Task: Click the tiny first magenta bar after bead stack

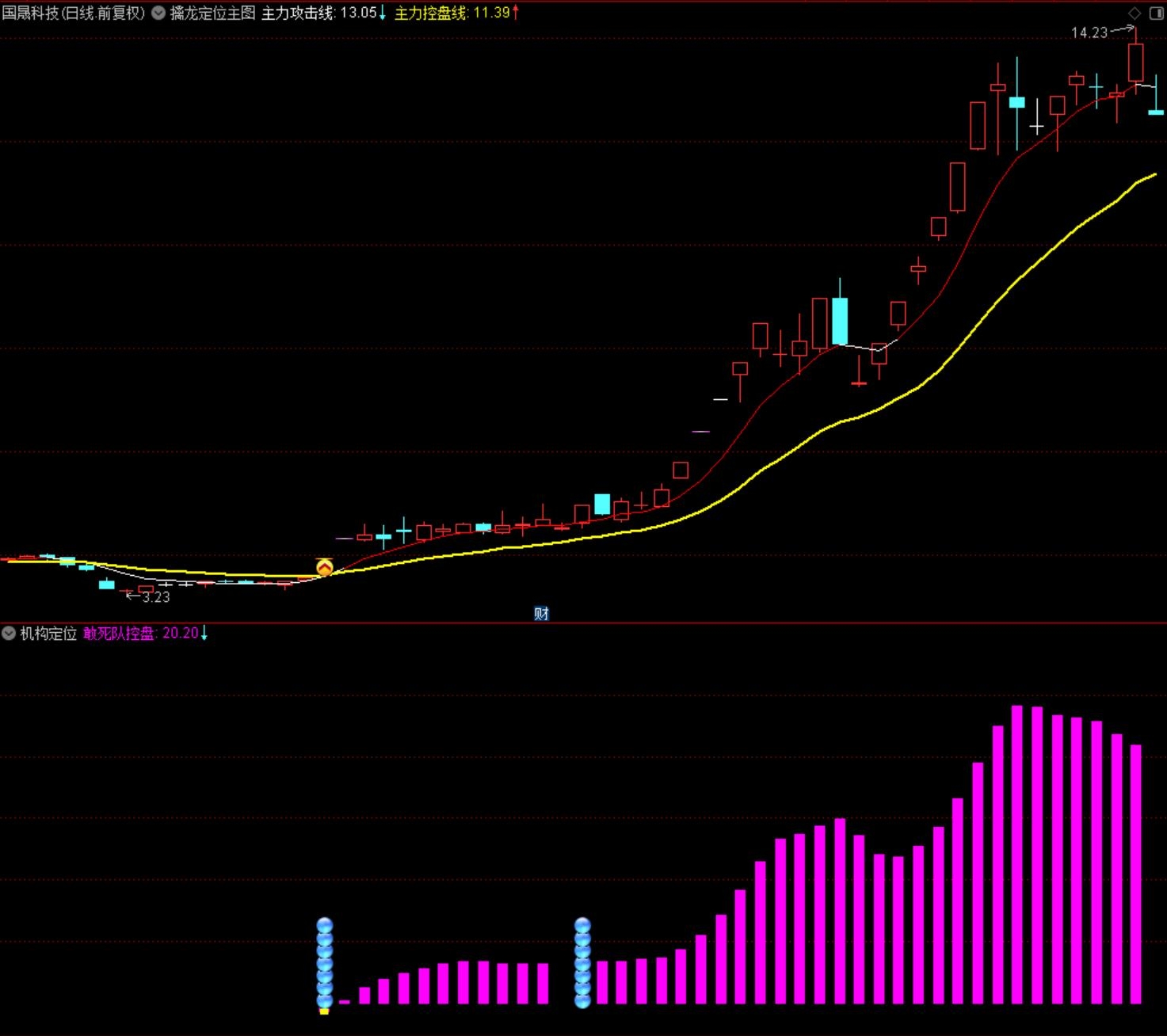Action: 345,1002
